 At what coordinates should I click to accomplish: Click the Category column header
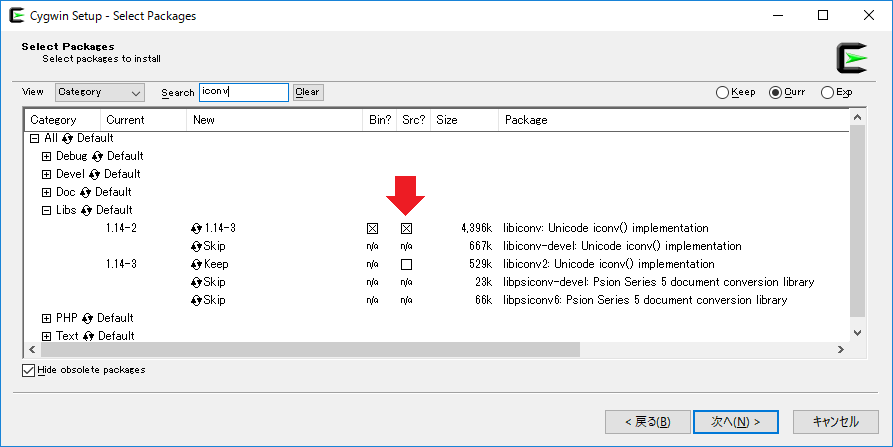click(x=63, y=120)
